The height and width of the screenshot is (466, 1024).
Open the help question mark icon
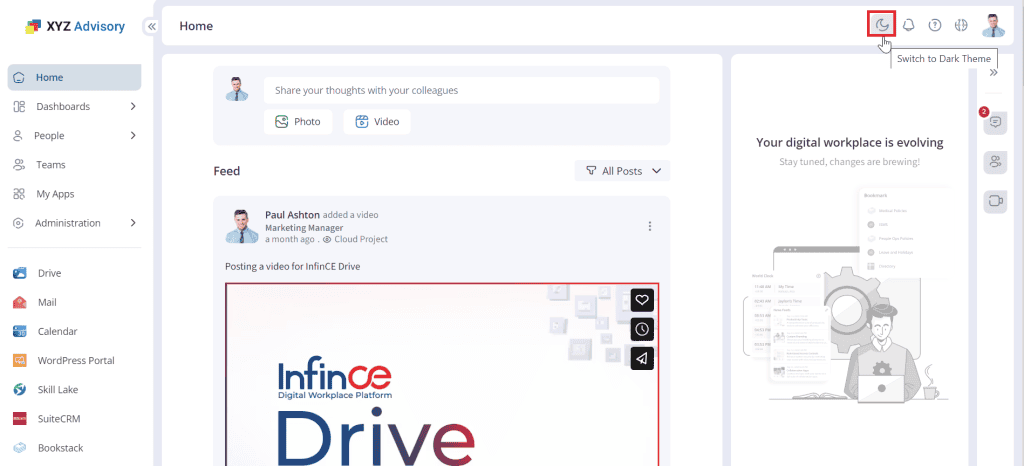pyautogui.click(x=935, y=25)
